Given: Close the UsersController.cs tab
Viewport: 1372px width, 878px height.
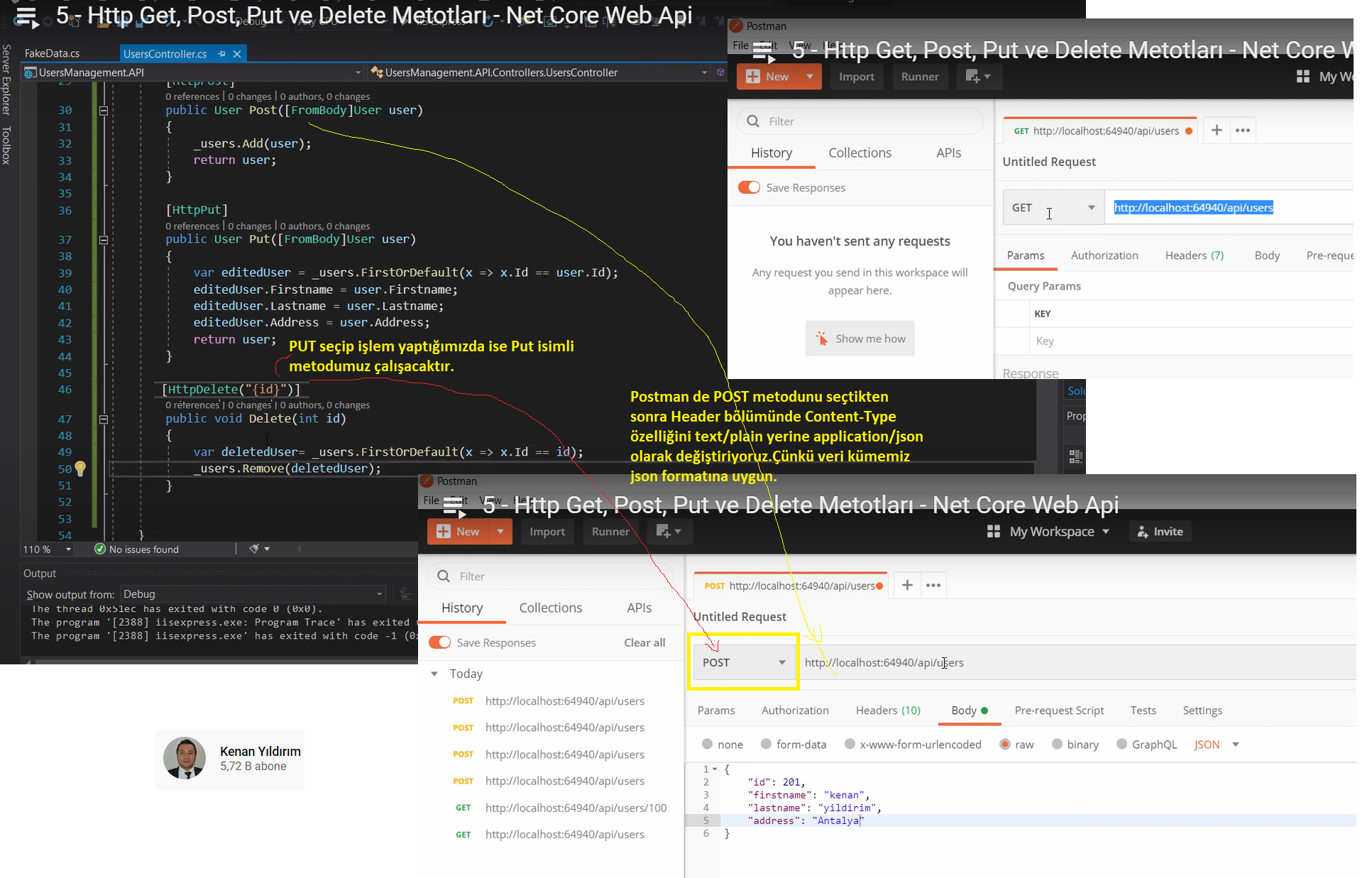Looking at the screenshot, I should tap(238, 54).
